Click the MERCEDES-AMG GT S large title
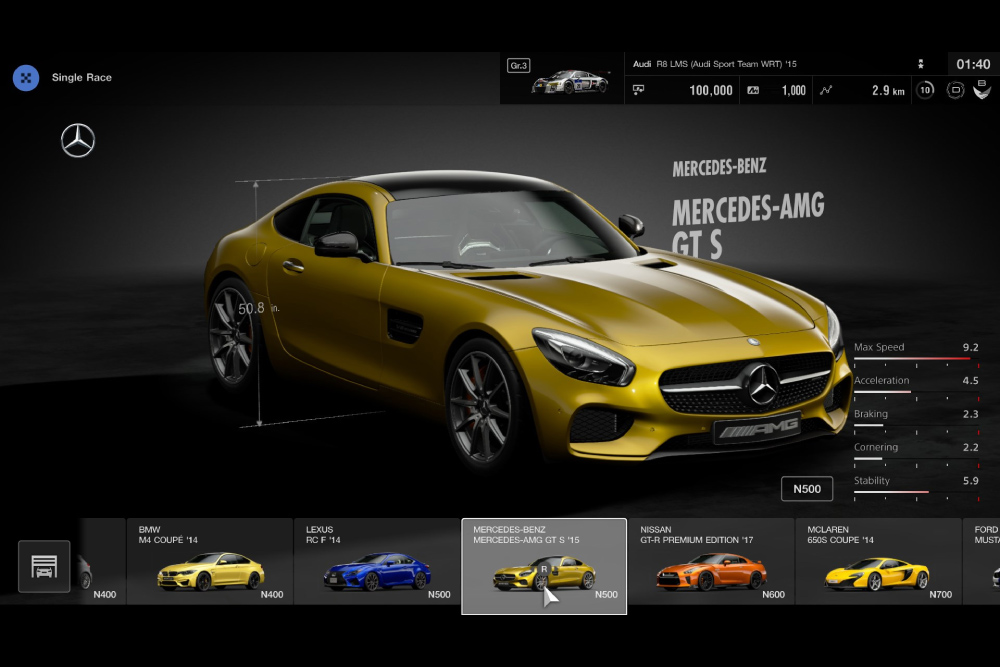The height and width of the screenshot is (667, 1000). pos(747,226)
